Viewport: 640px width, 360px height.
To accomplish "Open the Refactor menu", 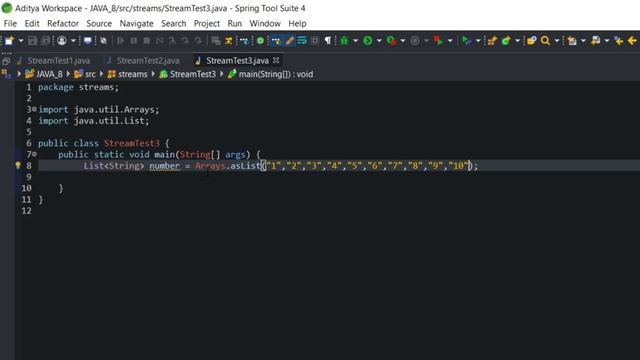I will [x=63, y=24].
